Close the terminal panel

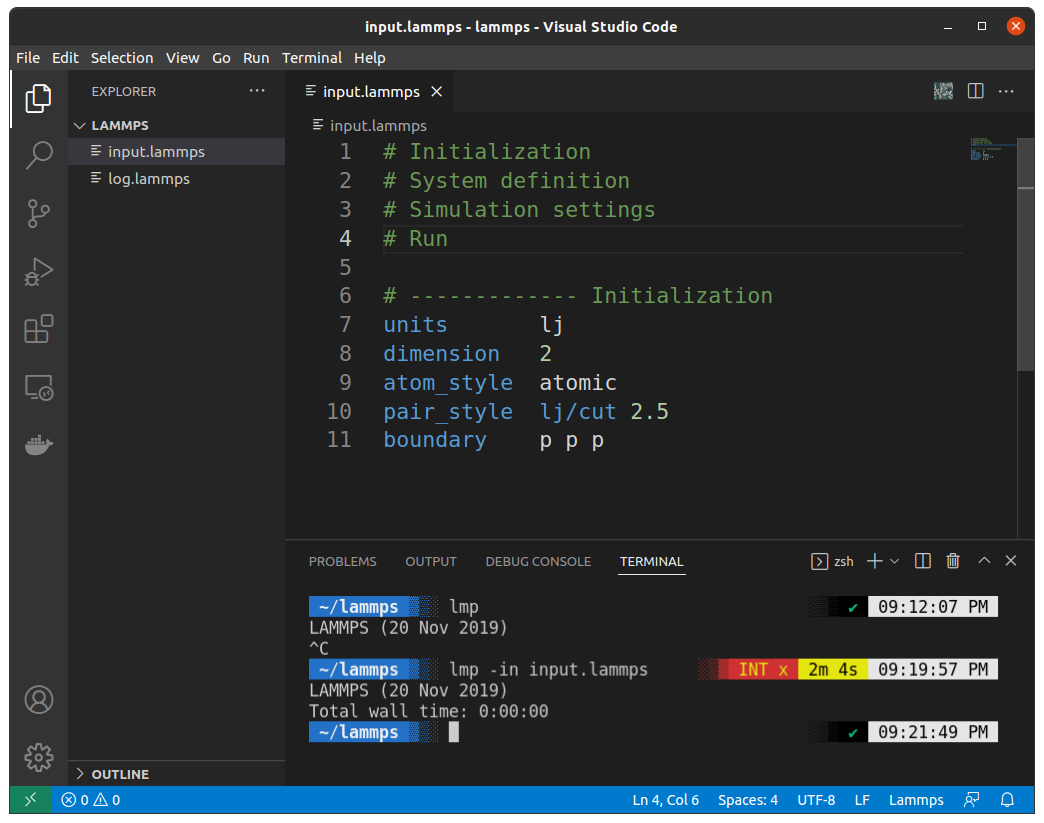coord(1011,561)
